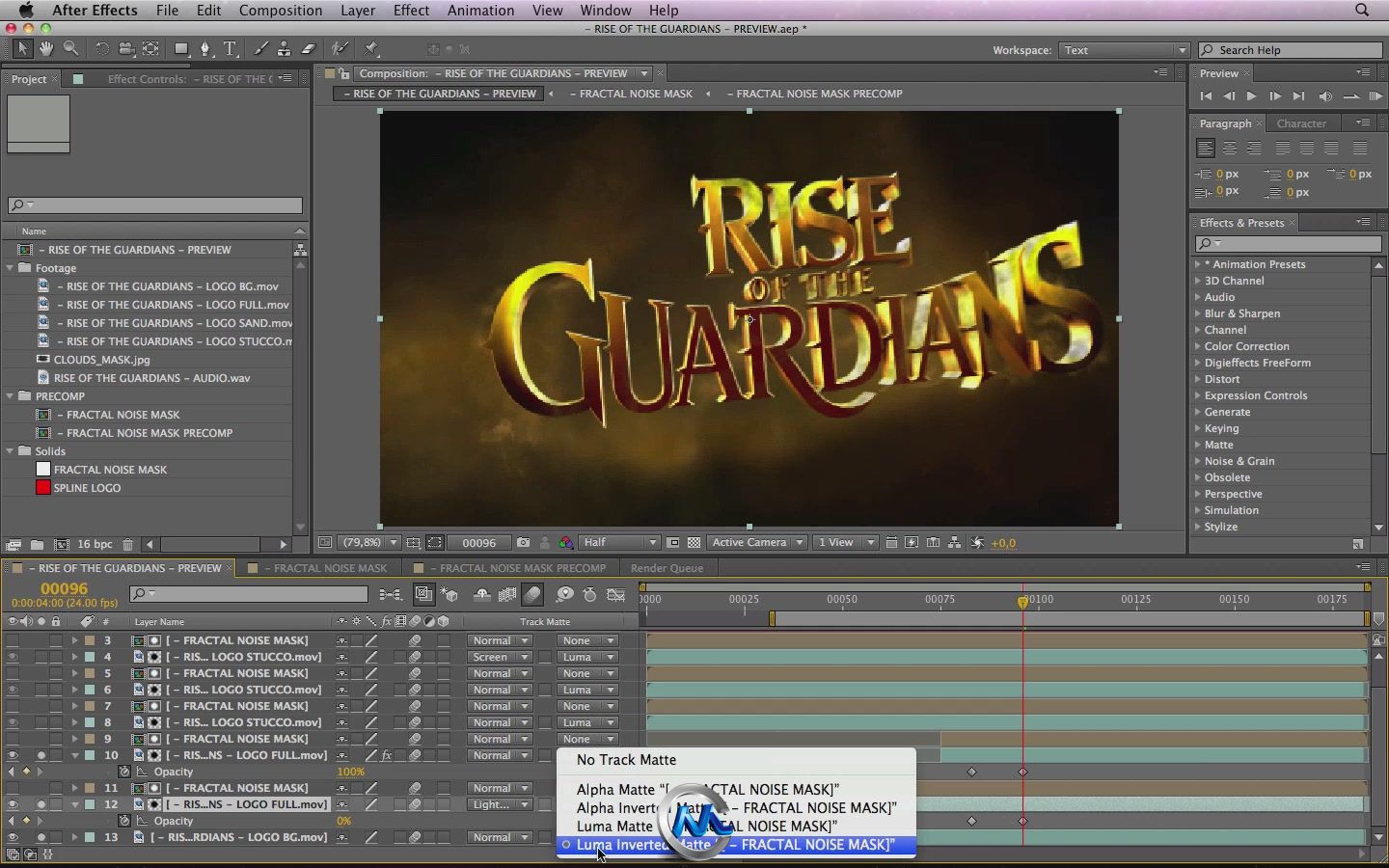The height and width of the screenshot is (868, 1389).
Task: Select the Pen tool
Action: 205,48
